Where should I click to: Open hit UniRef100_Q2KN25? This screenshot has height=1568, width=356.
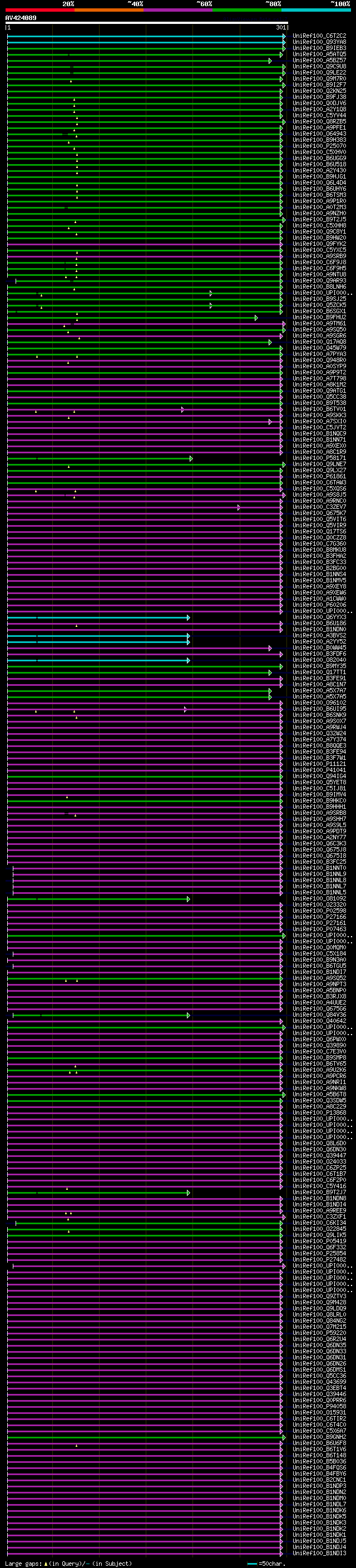click(x=319, y=91)
